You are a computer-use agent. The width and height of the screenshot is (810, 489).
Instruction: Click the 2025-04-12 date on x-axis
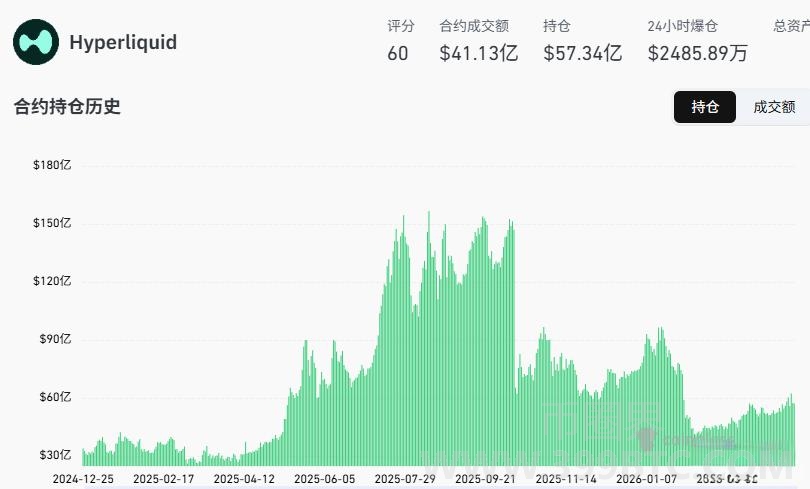pyautogui.click(x=244, y=479)
